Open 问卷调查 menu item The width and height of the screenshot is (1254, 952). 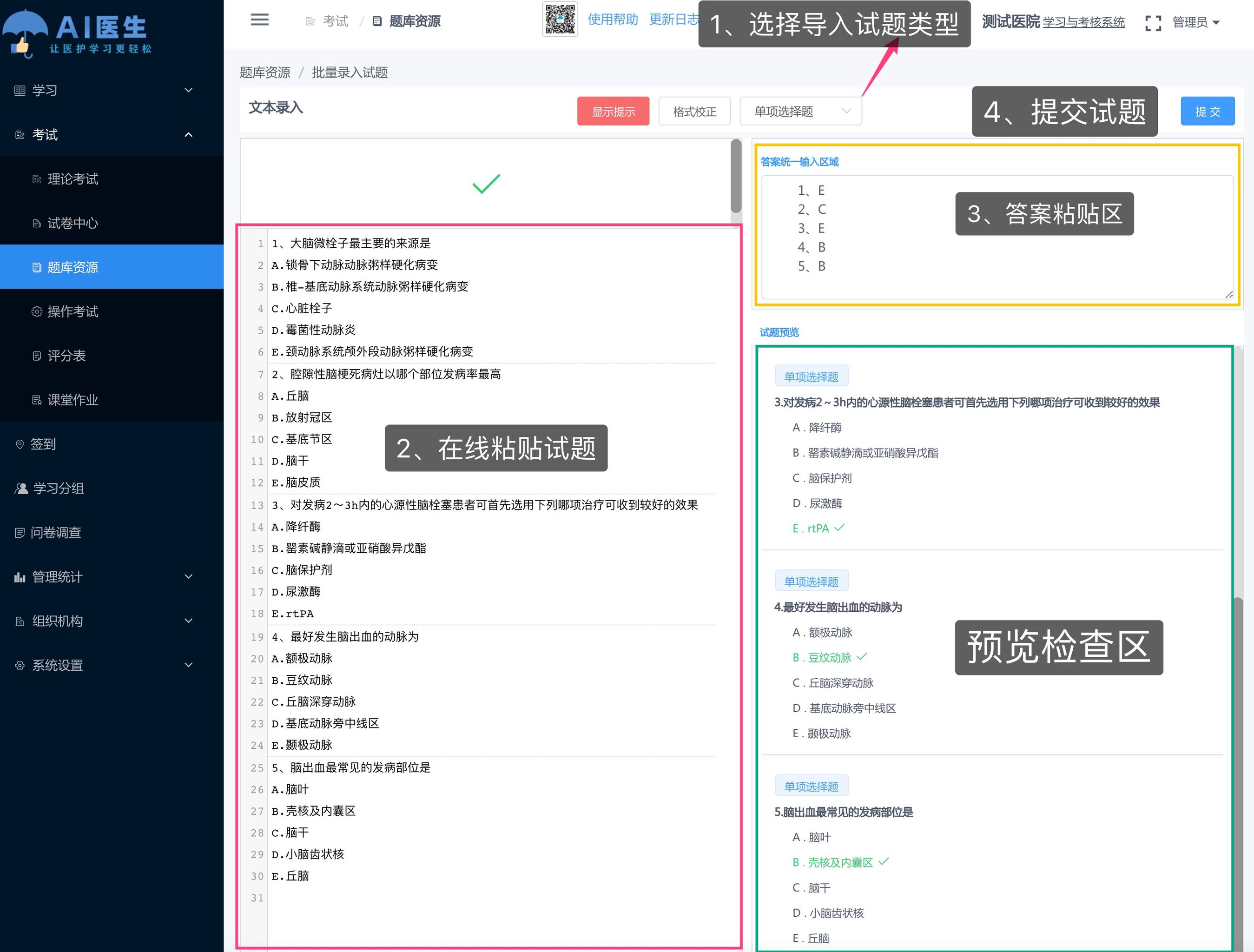(x=112, y=532)
